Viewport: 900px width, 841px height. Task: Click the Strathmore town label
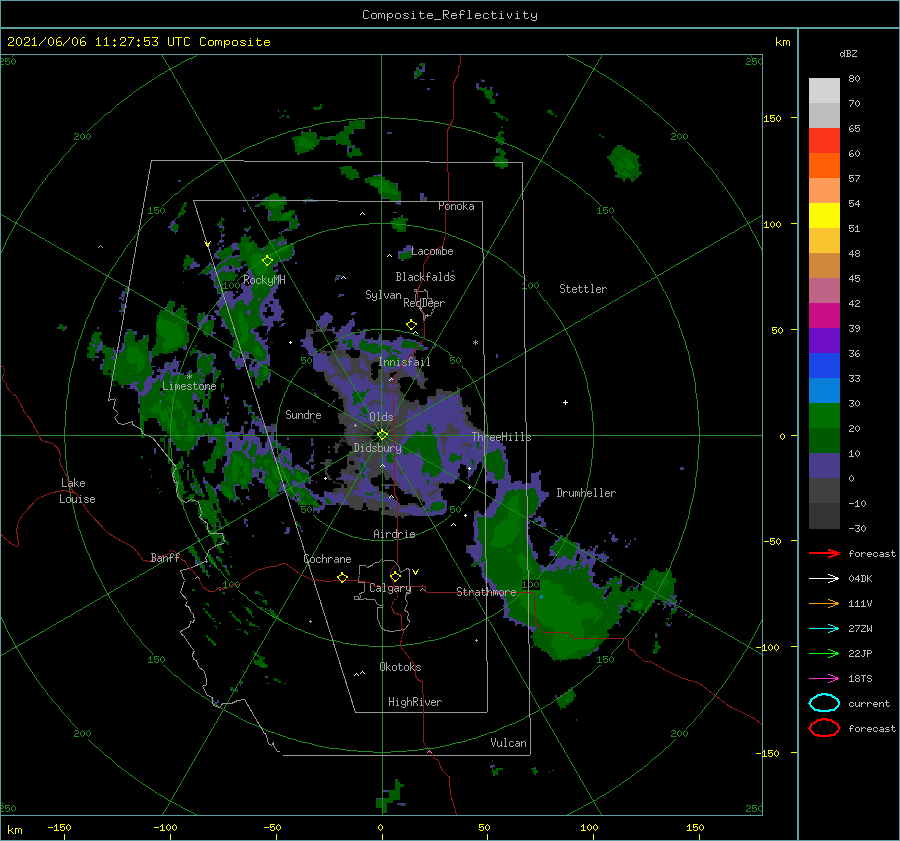(x=486, y=592)
